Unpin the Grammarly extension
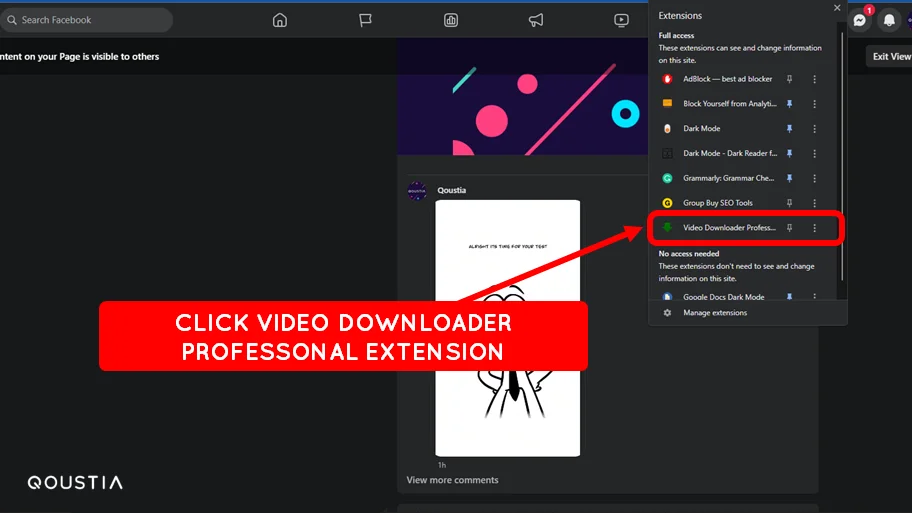Viewport: 912px width, 513px height. (789, 179)
